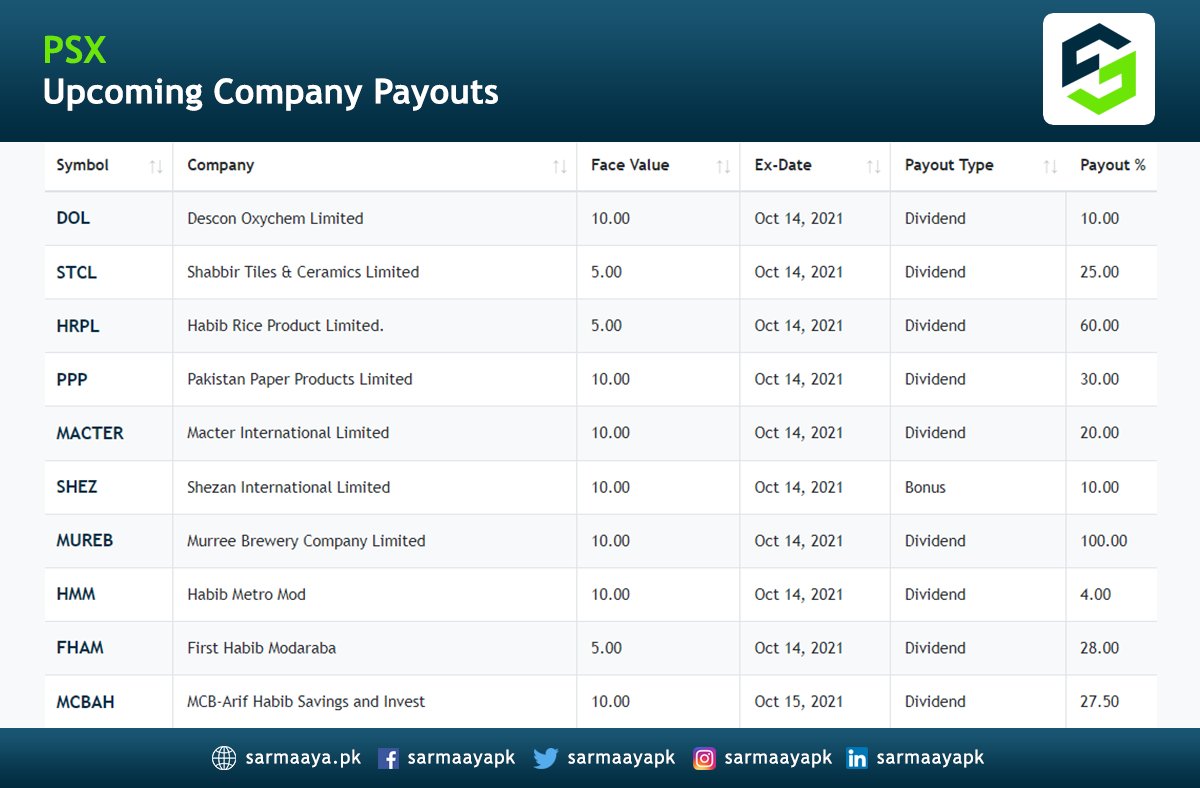Viewport: 1200px width, 788px height.
Task: Click the Facebook icon in footer
Action: (x=388, y=759)
